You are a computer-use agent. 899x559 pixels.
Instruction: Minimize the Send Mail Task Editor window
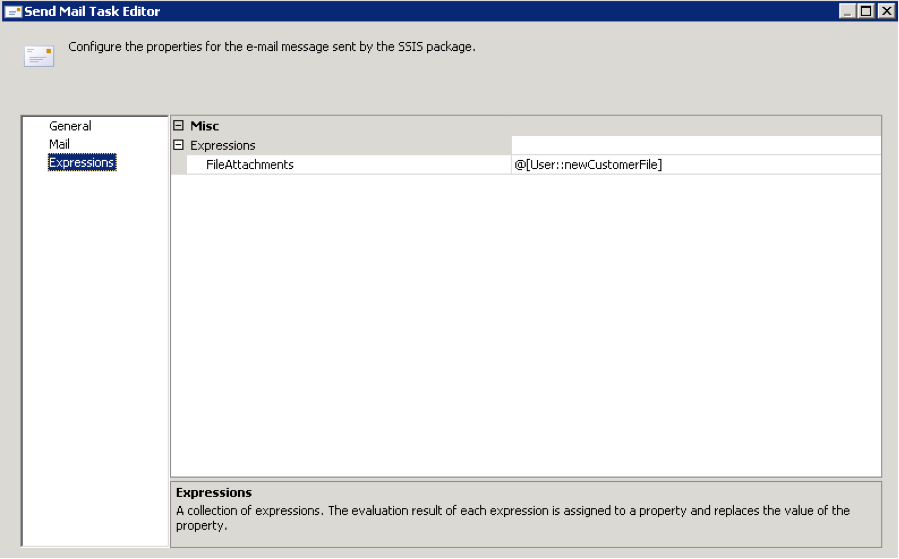click(x=847, y=11)
